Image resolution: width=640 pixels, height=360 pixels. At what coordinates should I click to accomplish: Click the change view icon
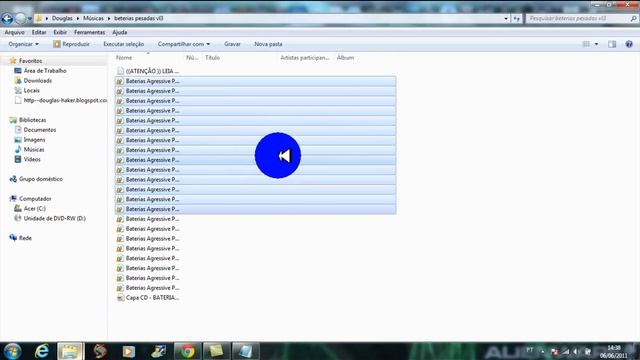point(586,44)
